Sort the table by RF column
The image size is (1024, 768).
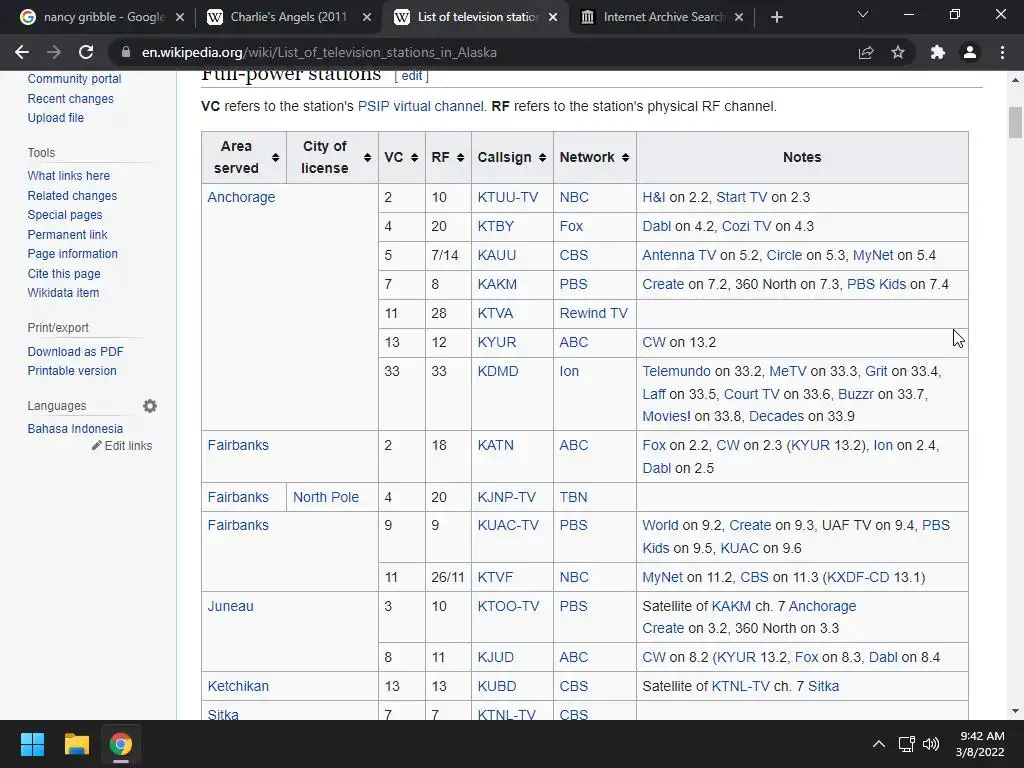pos(460,157)
